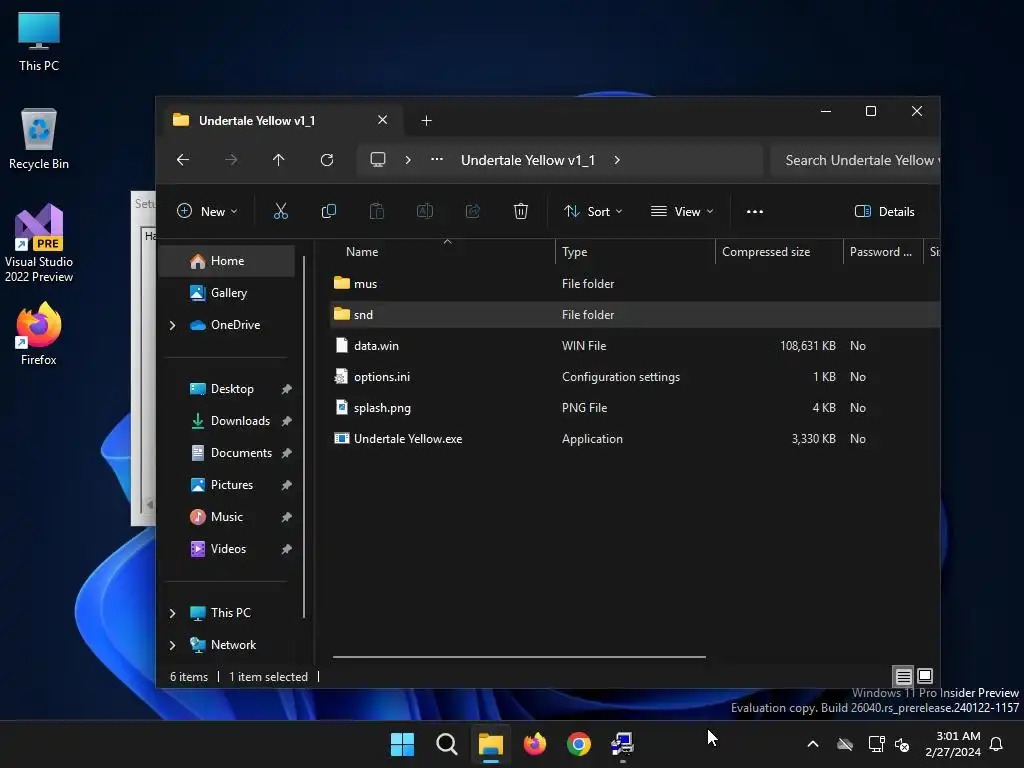Sort by Compressed size column header
This screenshot has width=1024, height=768.
779,252
